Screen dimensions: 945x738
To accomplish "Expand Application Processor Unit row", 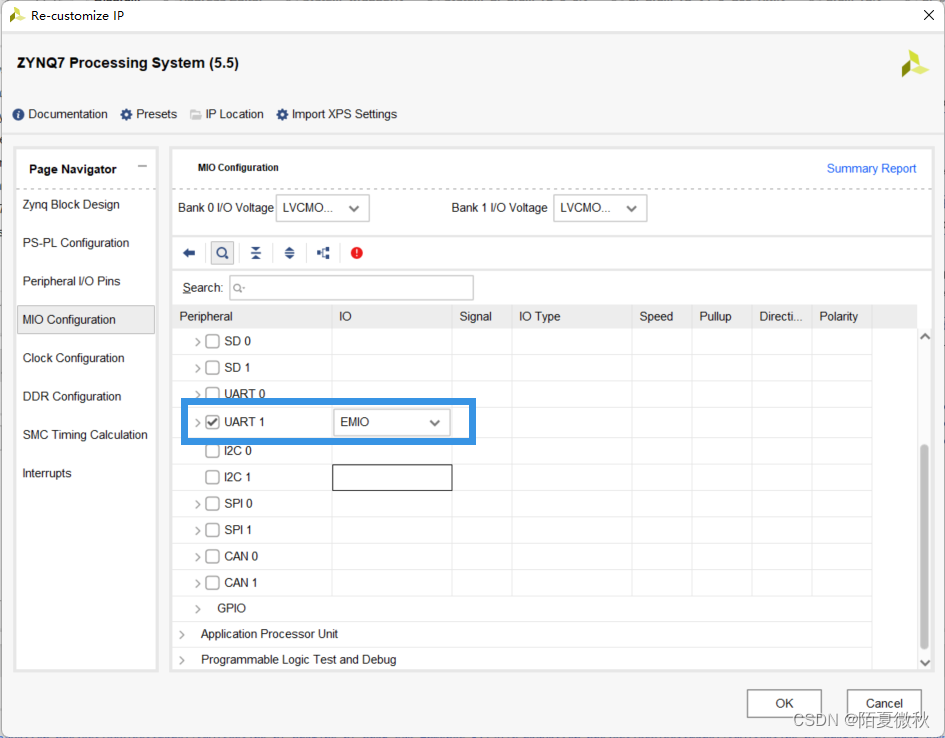I will click(182, 634).
